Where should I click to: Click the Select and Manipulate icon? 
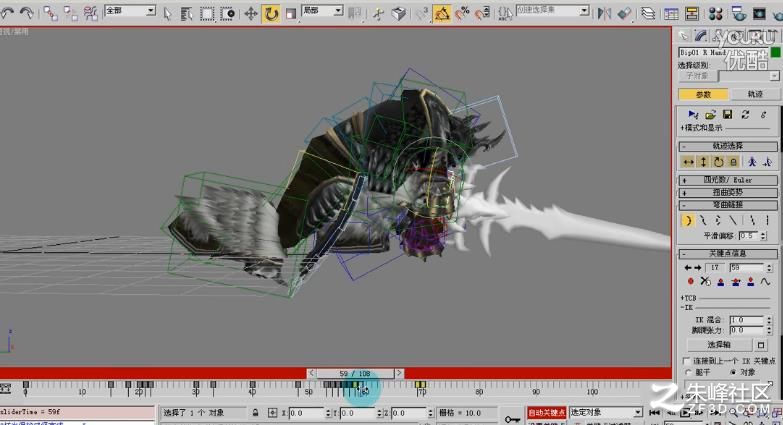(x=378, y=14)
